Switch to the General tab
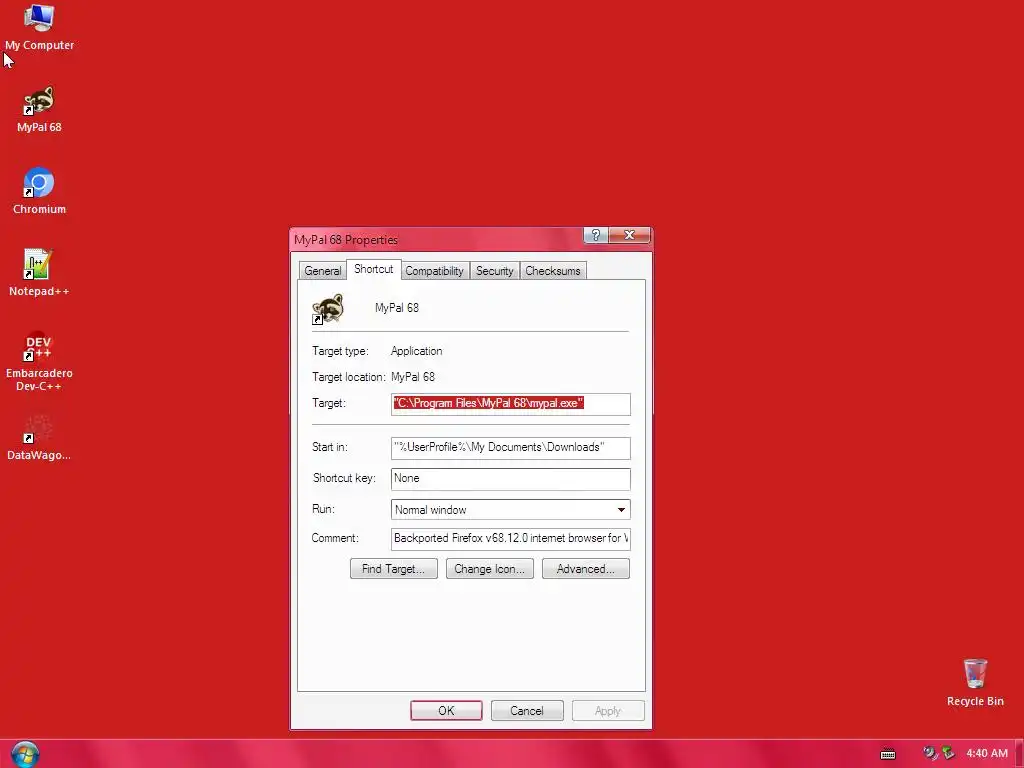The width and height of the screenshot is (1024, 768). (322, 271)
